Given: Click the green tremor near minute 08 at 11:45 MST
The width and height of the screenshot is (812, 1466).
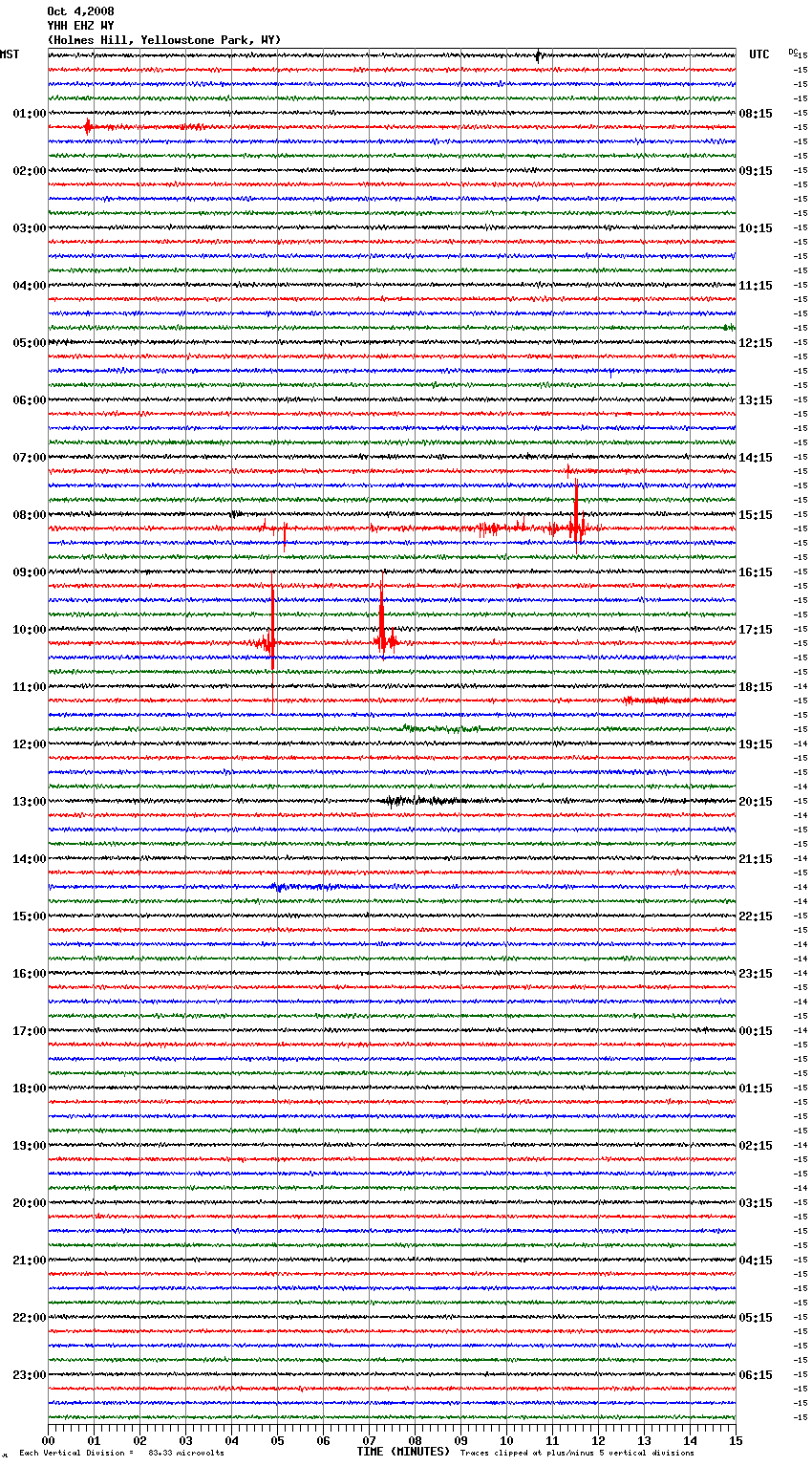Looking at the screenshot, I should pos(439,728).
